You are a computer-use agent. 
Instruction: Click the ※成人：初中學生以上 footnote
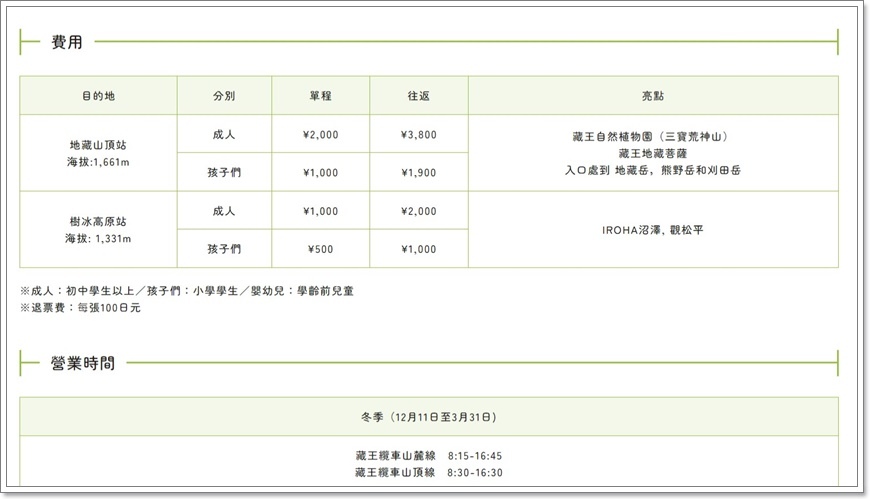coord(187,291)
